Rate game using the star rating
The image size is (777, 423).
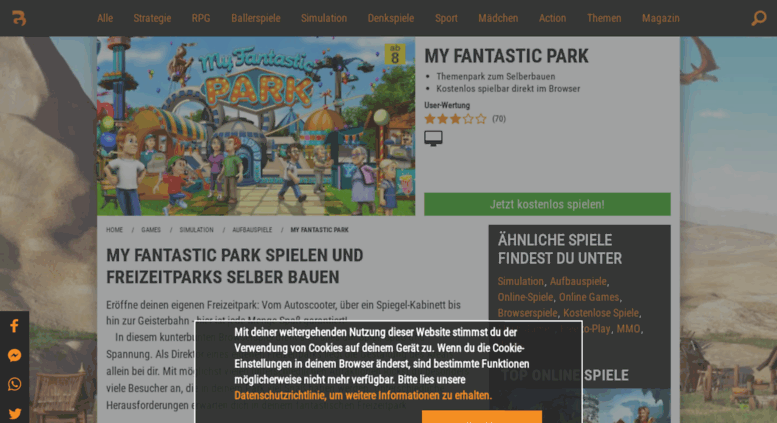pos(455,119)
